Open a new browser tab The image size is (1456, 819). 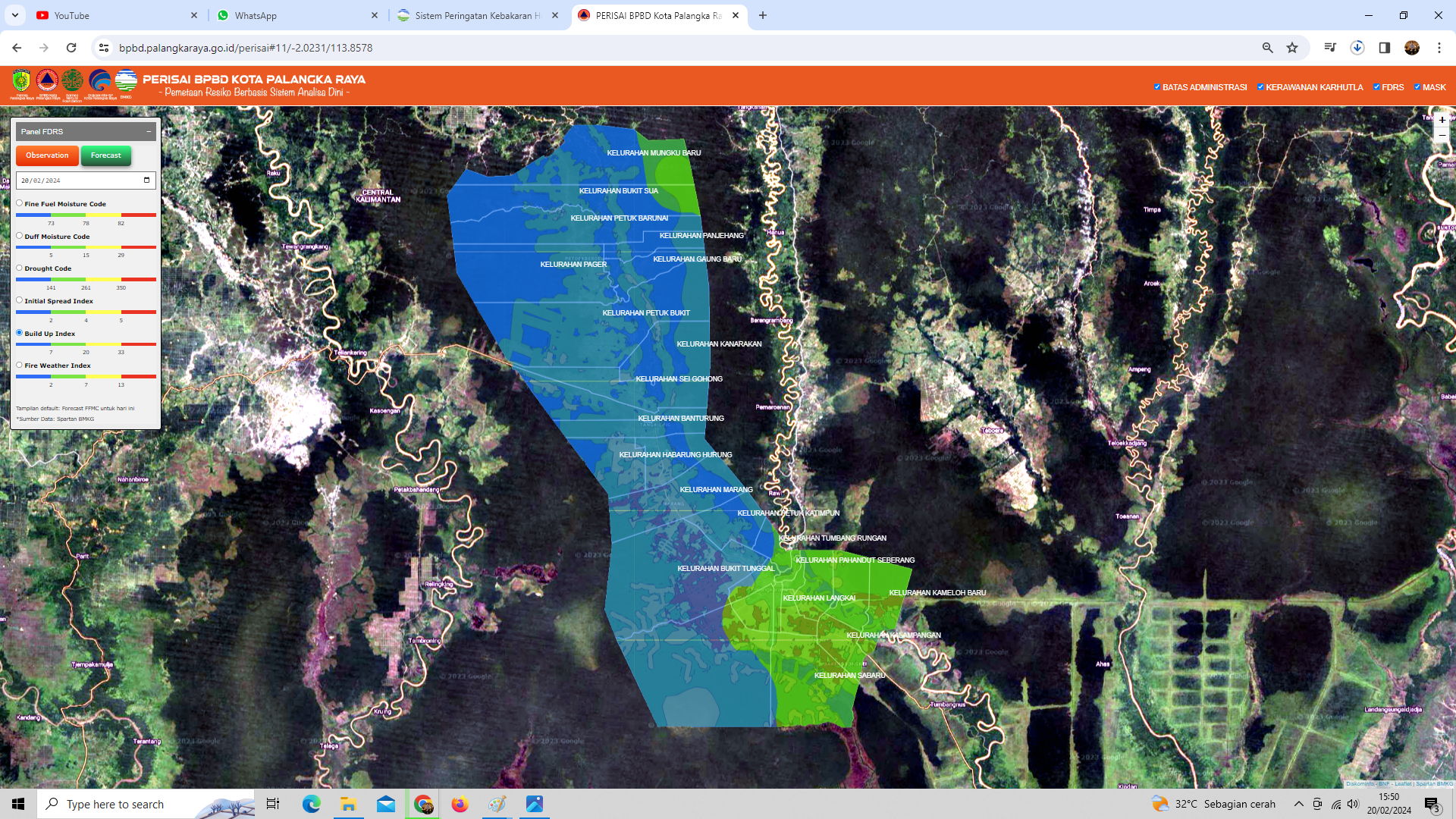(x=763, y=15)
